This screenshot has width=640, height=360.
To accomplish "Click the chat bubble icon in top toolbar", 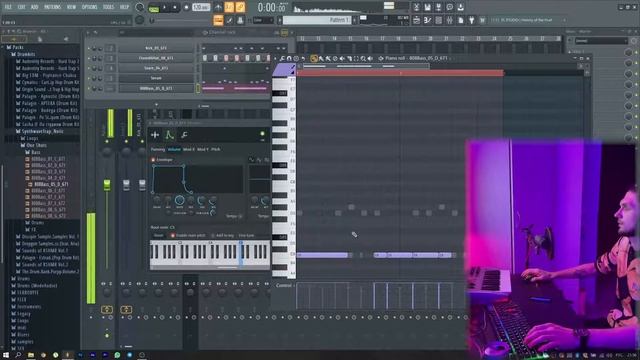I will (449, 7).
